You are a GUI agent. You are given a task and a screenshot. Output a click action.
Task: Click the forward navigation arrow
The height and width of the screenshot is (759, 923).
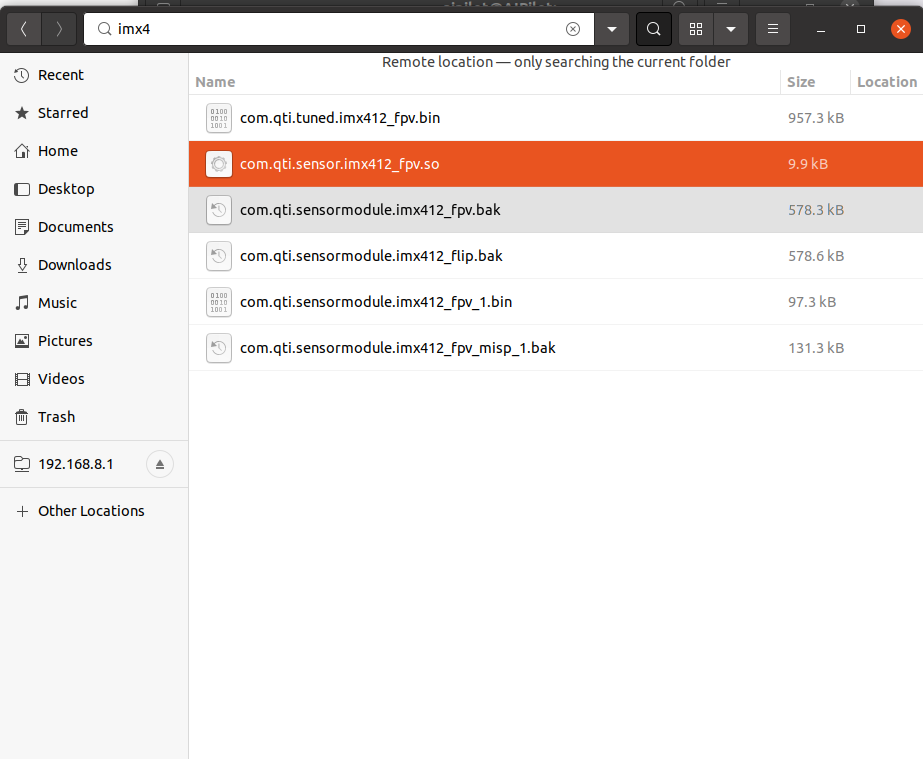(x=59, y=30)
